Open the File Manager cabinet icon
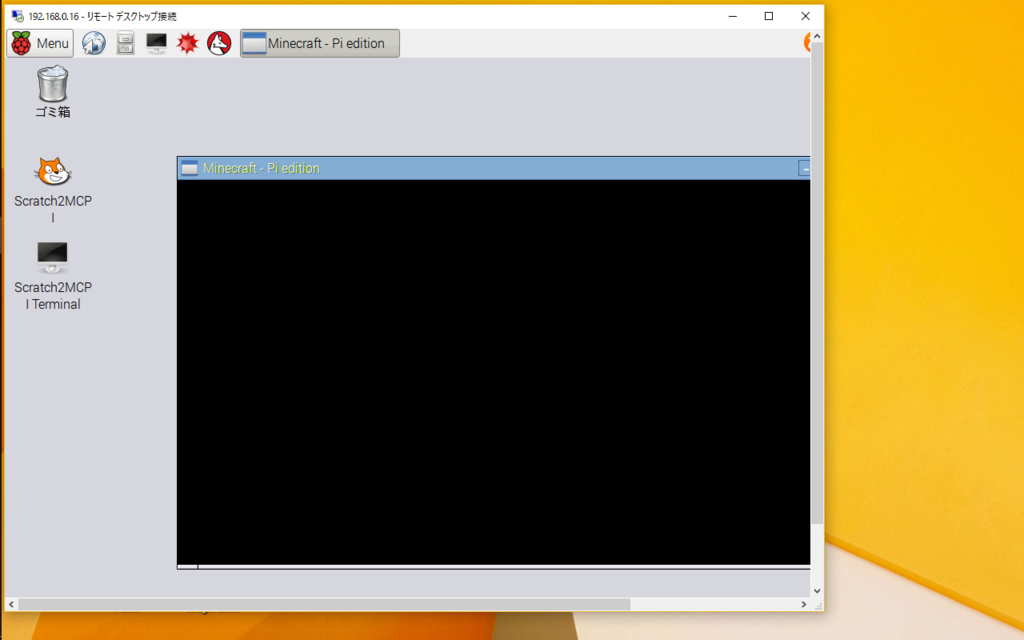 click(x=125, y=43)
